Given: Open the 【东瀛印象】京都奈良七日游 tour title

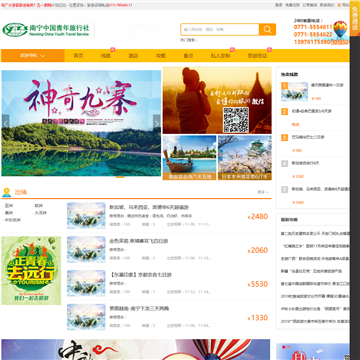Looking at the screenshot, I should point(140,275).
